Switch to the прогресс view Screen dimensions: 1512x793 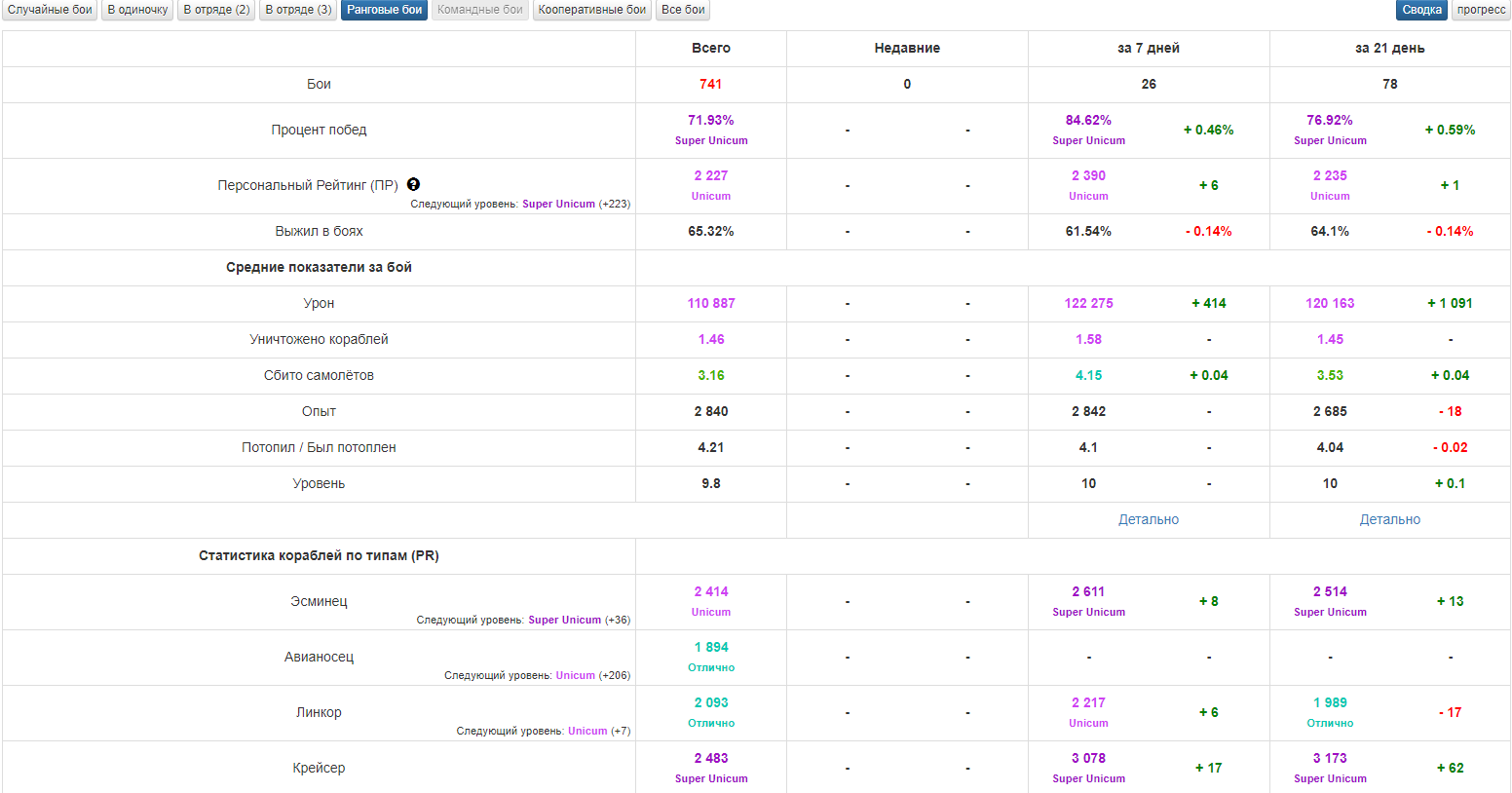pyautogui.click(x=1481, y=10)
